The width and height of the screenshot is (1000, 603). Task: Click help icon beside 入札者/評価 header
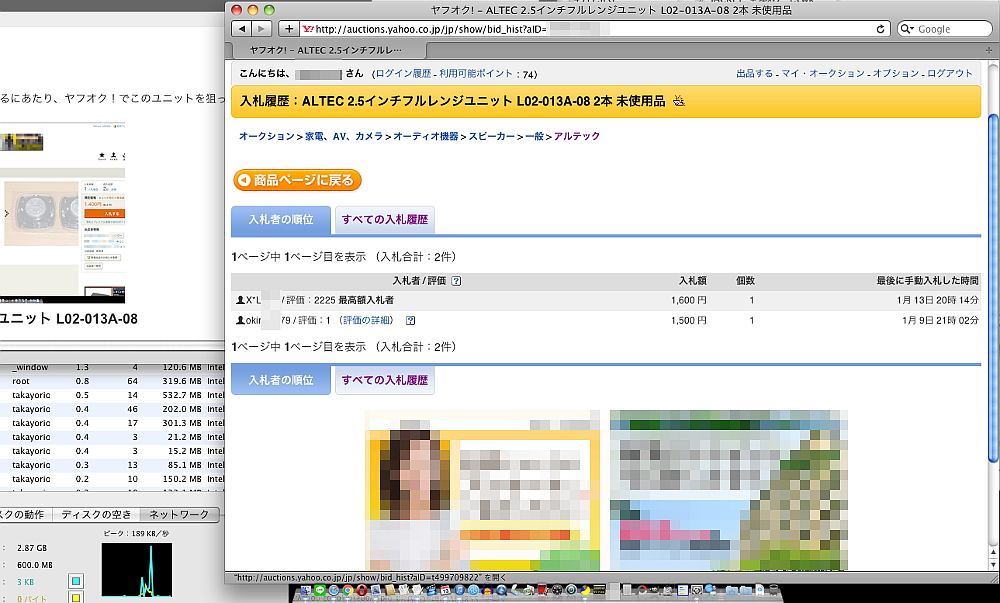456,280
